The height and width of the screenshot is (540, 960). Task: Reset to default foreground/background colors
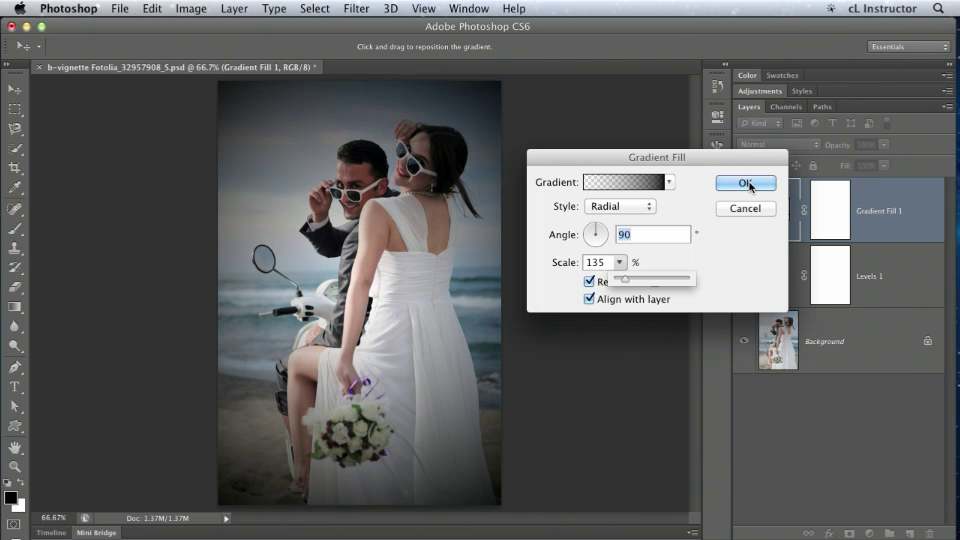7,482
